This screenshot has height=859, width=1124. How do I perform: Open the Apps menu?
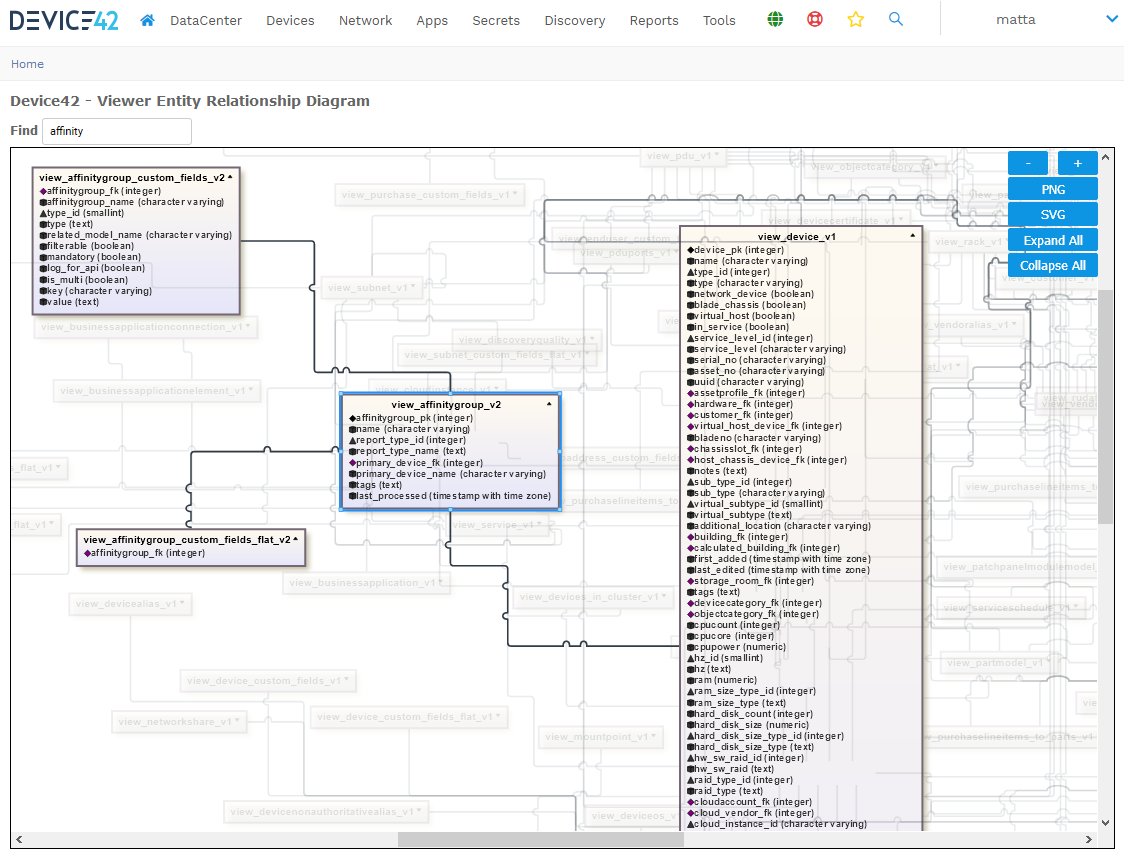[432, 21]
